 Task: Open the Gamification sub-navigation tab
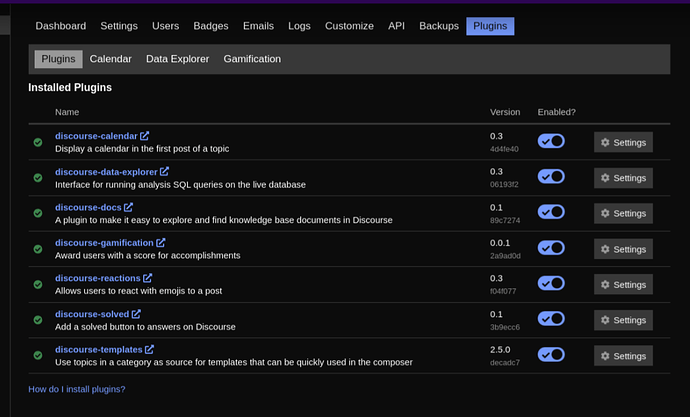click(x=252, y=59)
